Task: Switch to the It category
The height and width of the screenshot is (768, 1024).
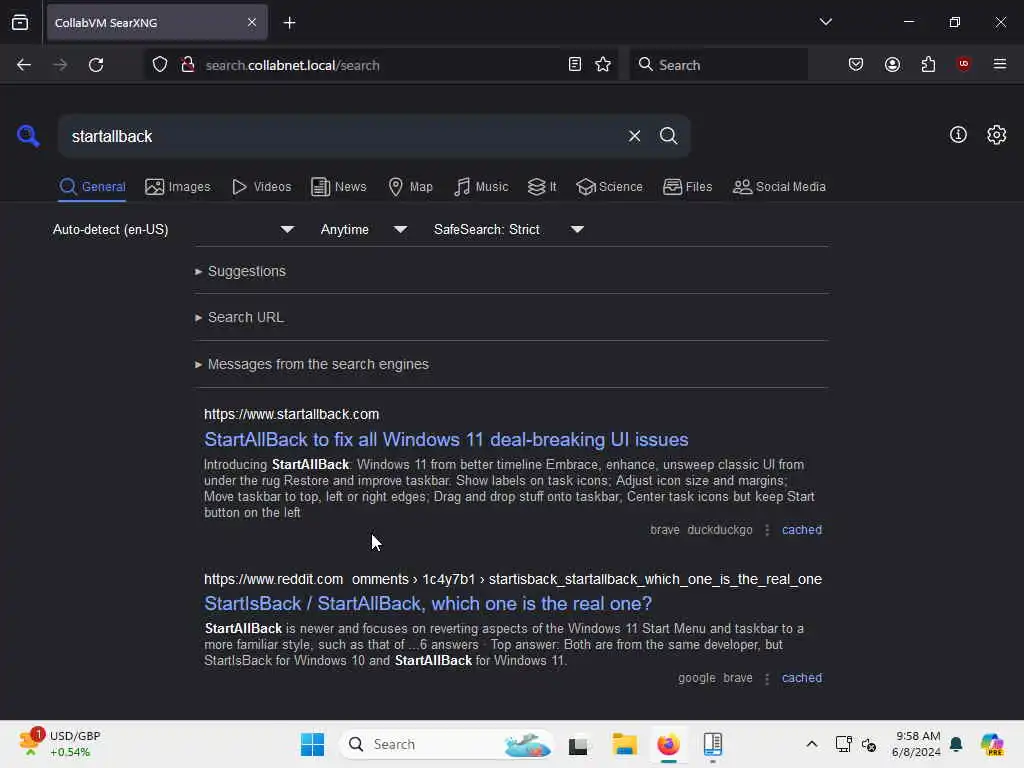Action: [542, 187]
